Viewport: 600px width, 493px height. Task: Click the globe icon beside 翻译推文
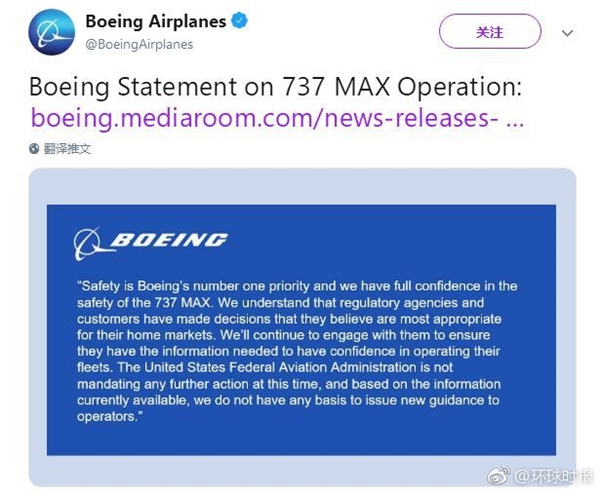pos(35,148)
